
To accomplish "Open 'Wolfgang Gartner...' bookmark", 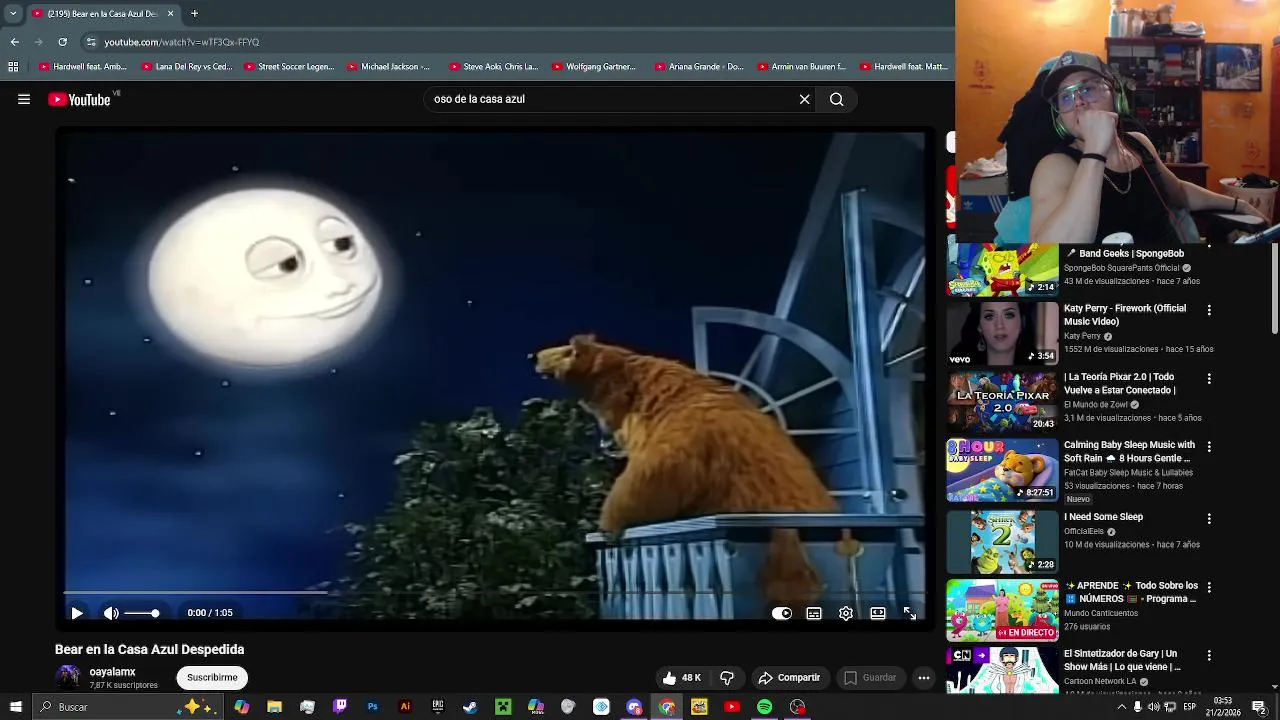I will pos(594,67).
